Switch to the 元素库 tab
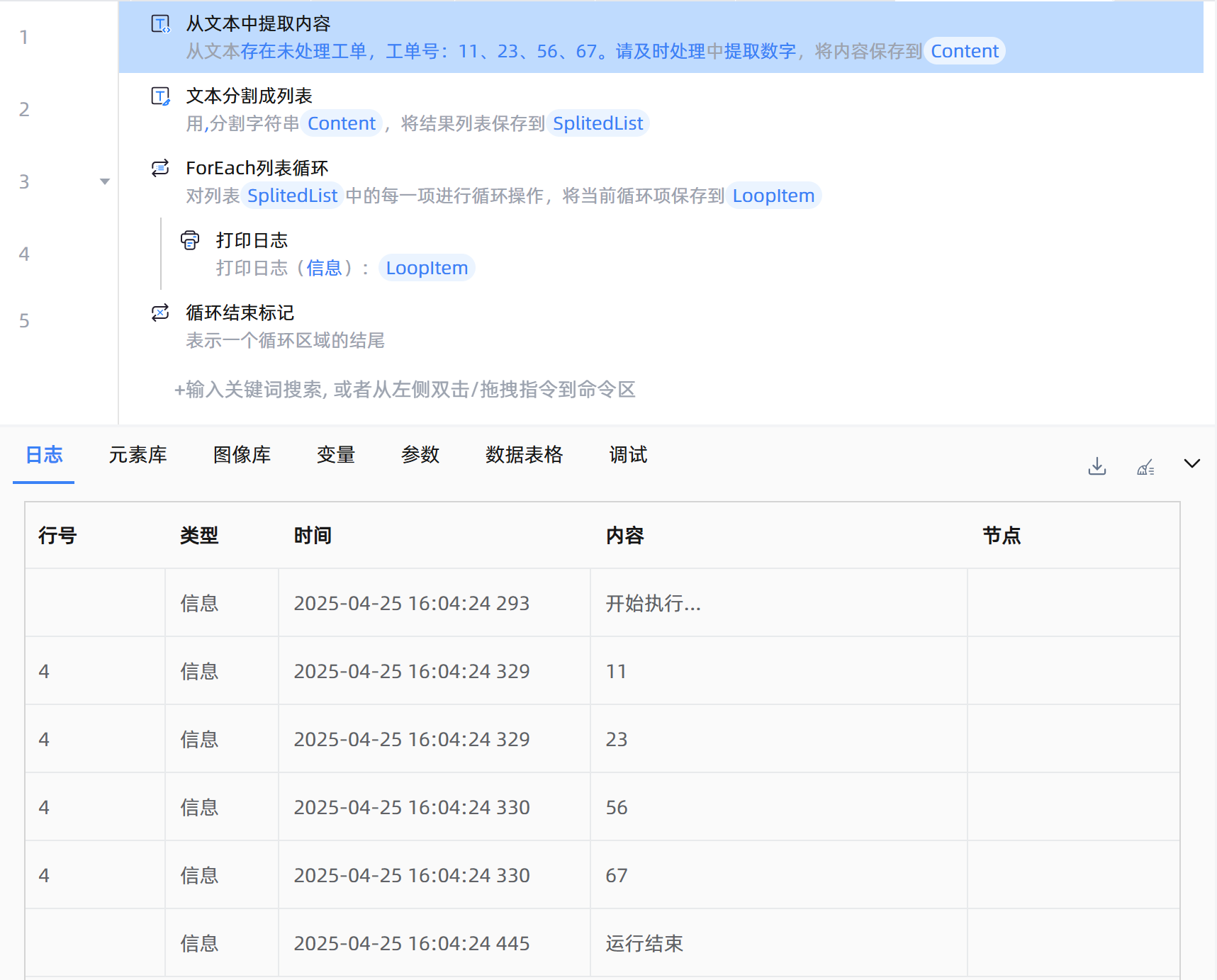 pos(138,455)
